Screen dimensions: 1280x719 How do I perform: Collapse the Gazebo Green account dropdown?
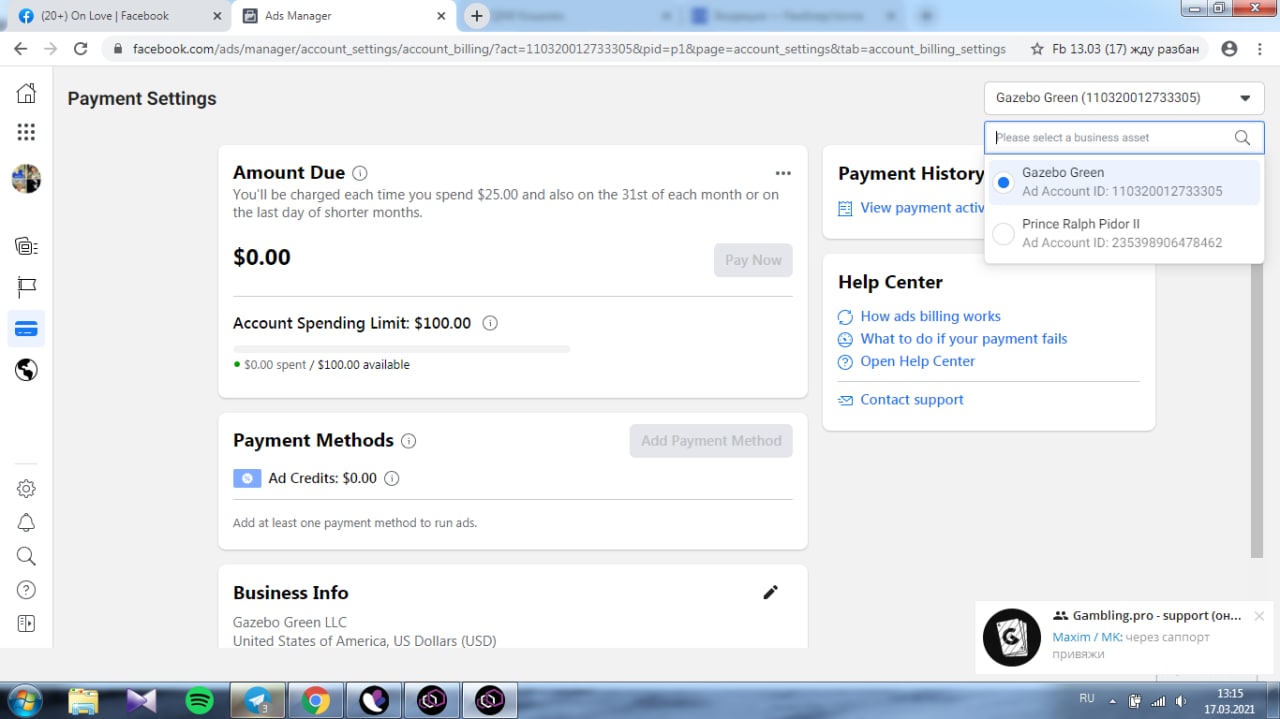pos(1124,98)
